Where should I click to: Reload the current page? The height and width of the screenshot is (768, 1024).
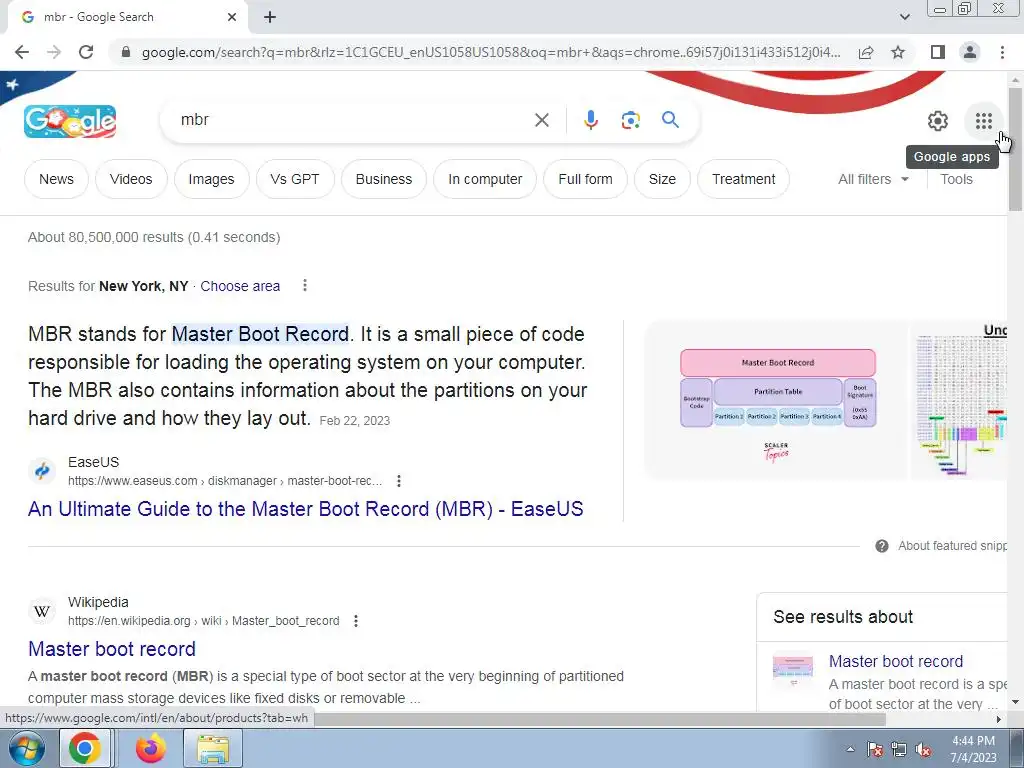(x=86, y=52)
